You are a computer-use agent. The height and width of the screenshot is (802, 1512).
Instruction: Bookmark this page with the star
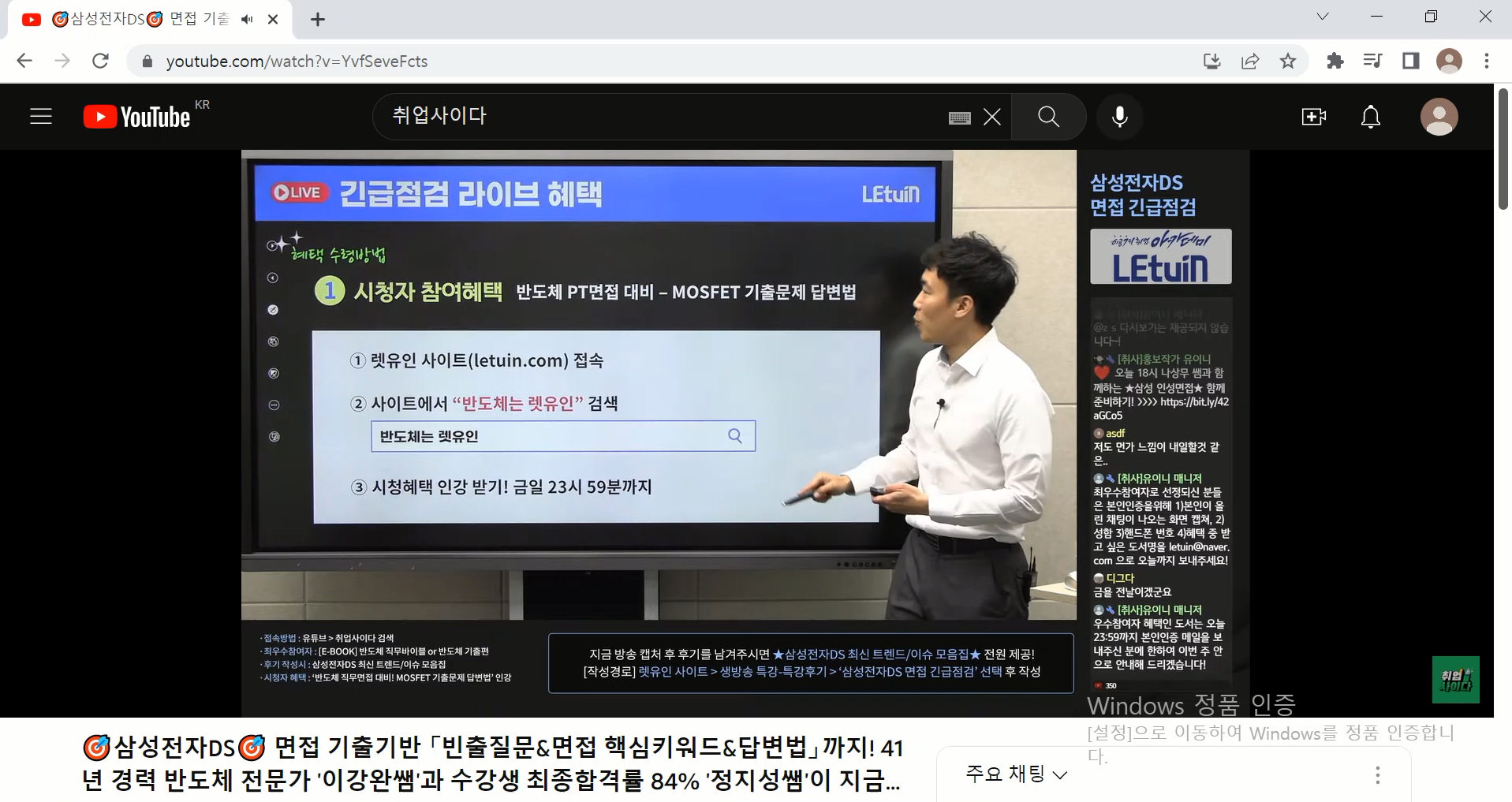[x=1288, y=61]
